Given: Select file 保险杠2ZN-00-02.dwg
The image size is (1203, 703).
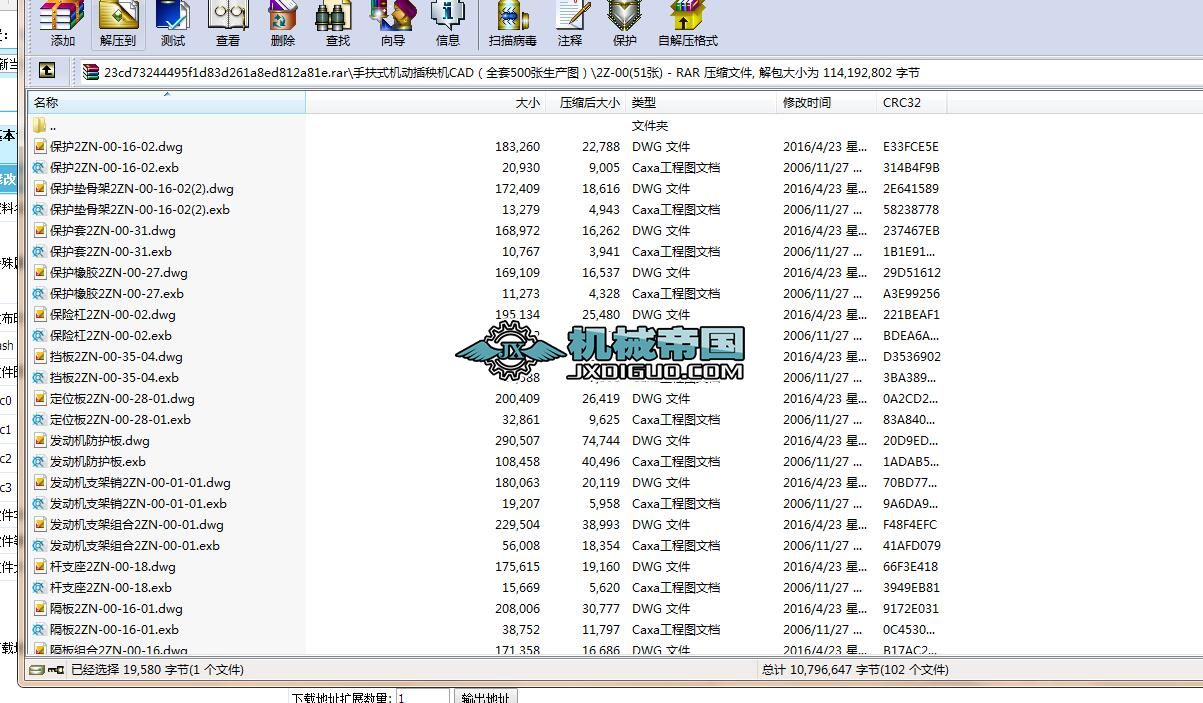Looking at the screenshot, I should pyautogui.click(x=112, y=314).
